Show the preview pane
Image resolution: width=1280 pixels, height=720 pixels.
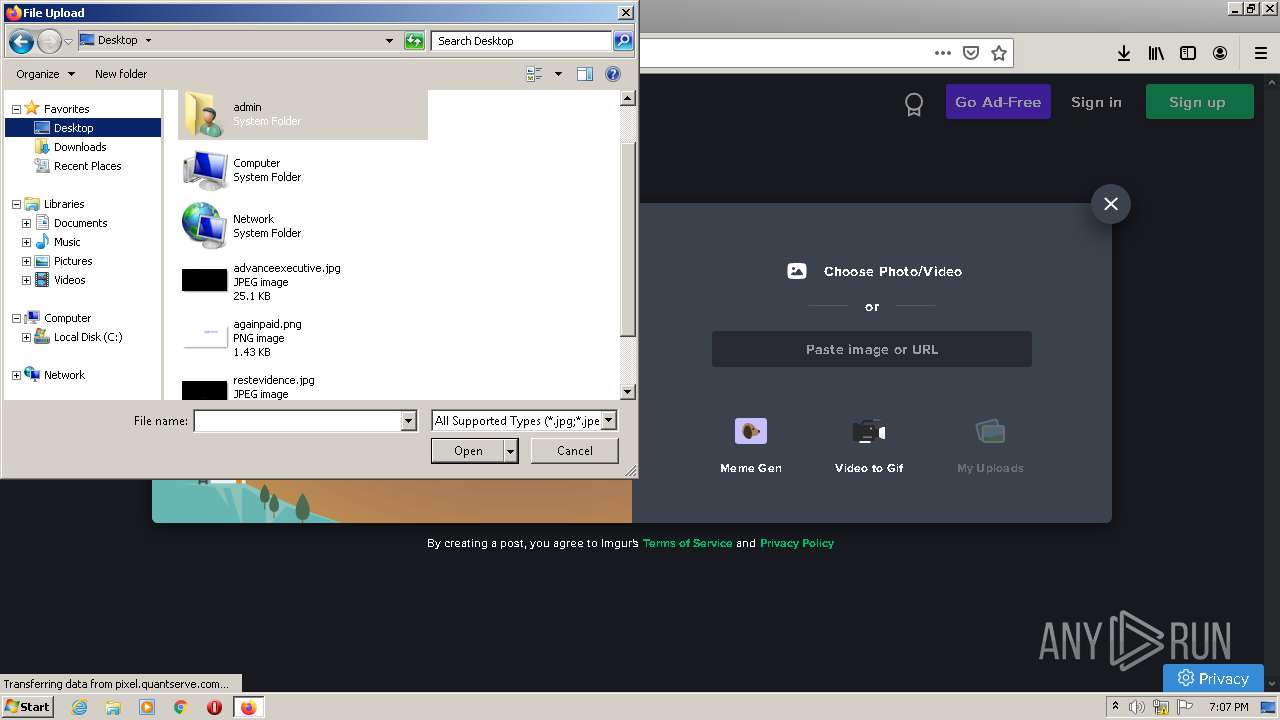click(x=585, y=74)
